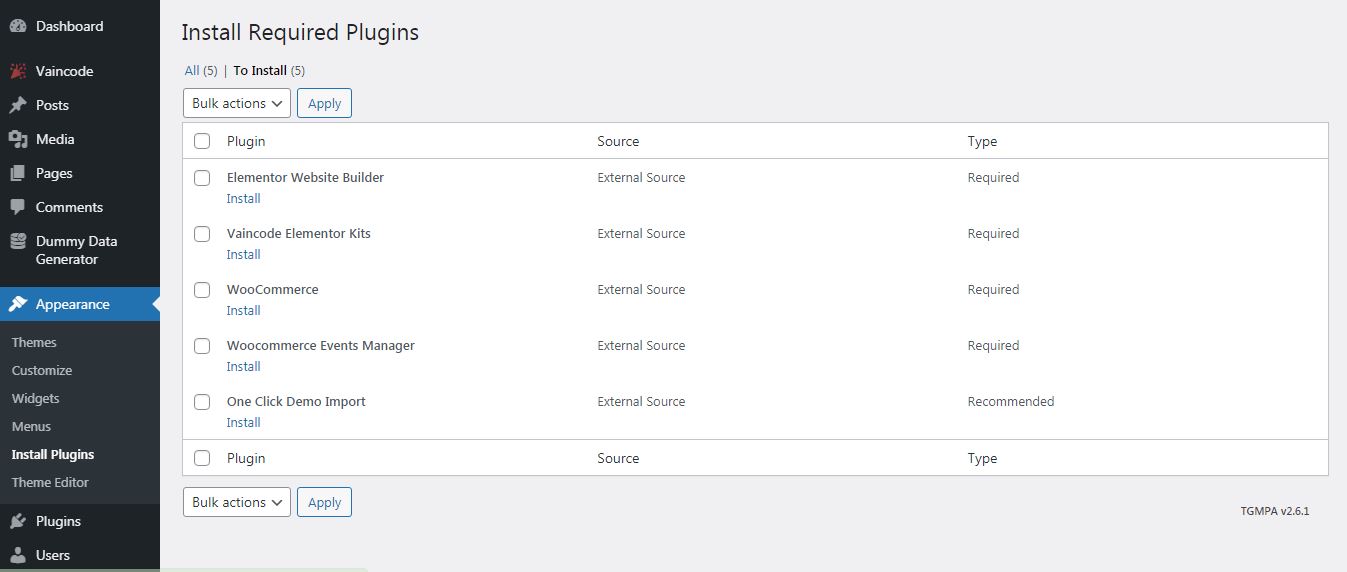Click Install under Vaincode Elementor Kits

click(x=243, y=254)
